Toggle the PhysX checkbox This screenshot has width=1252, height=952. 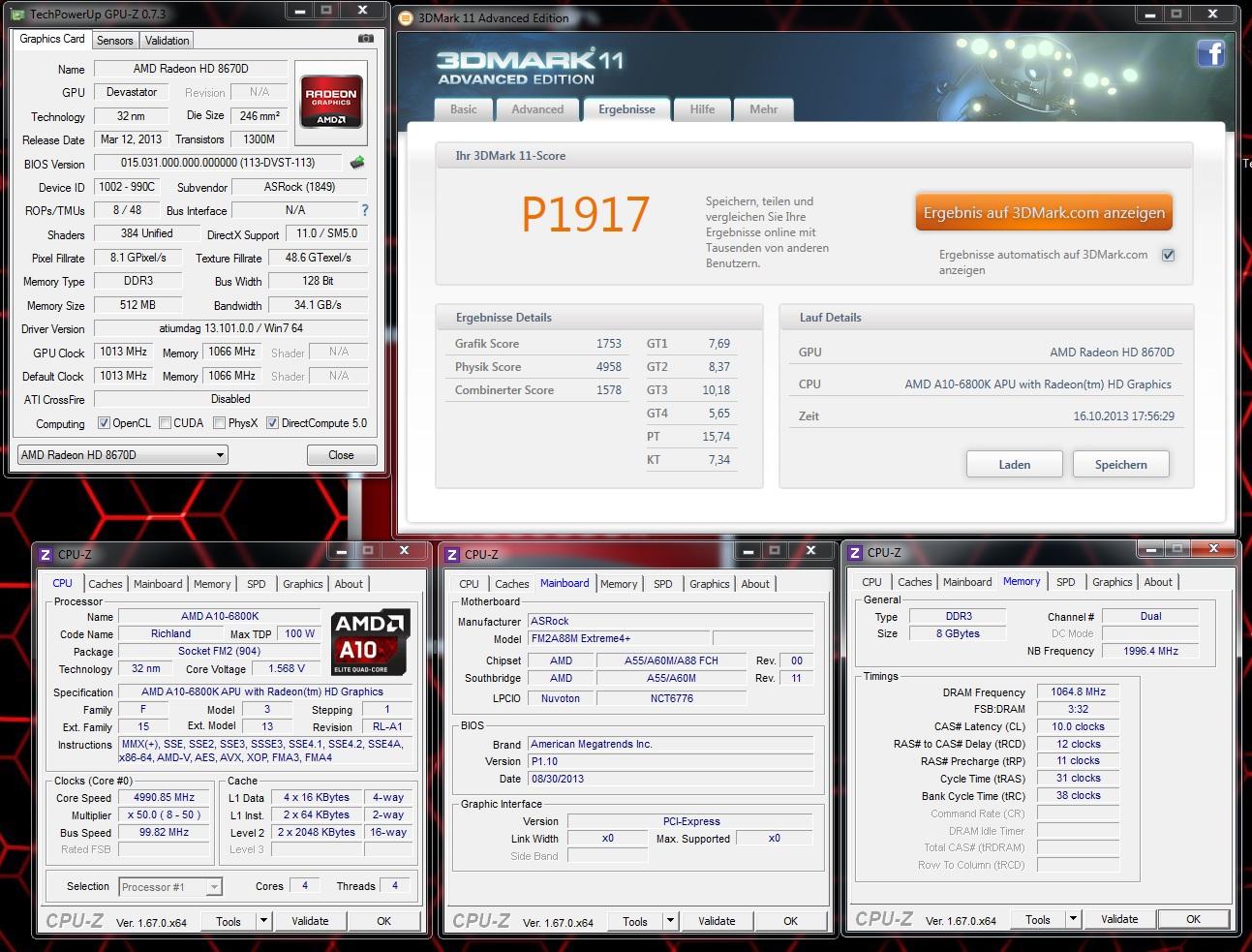[220, 423]
